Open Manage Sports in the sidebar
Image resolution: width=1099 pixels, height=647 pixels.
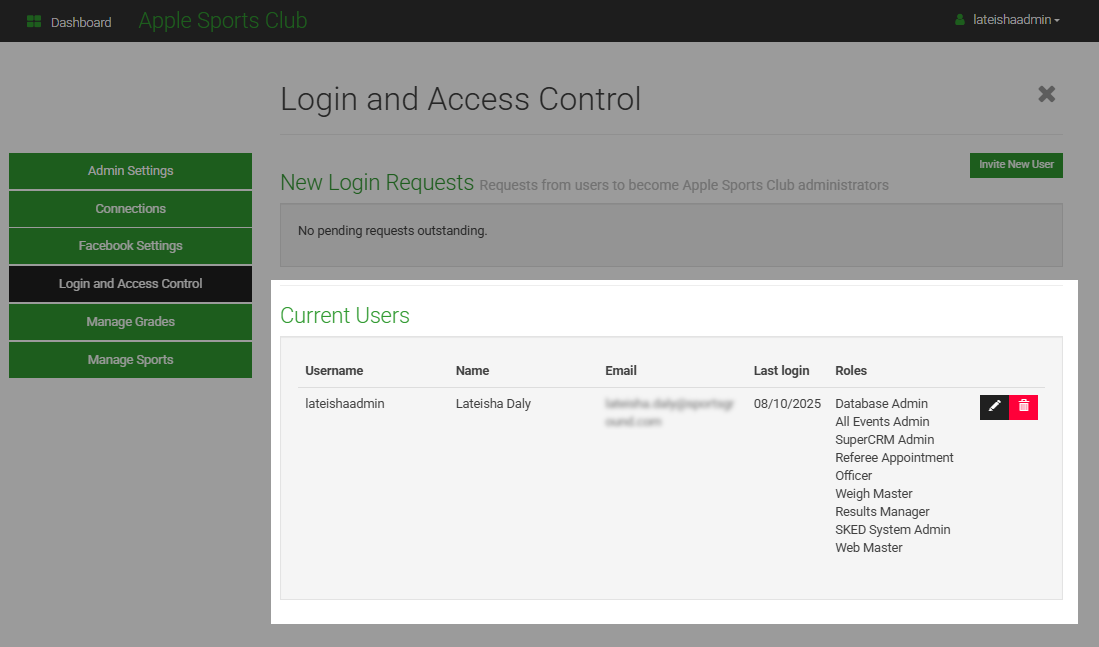(x=130, y=360)
